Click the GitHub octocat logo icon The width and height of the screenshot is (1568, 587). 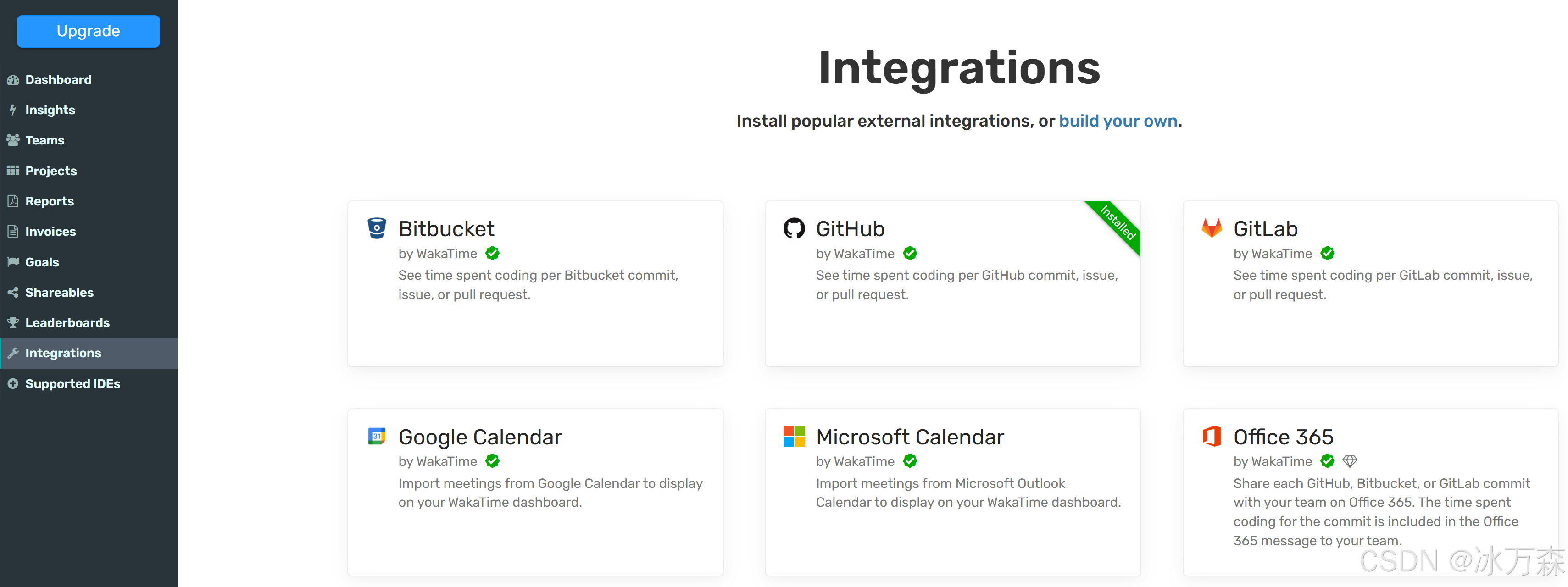794,229
